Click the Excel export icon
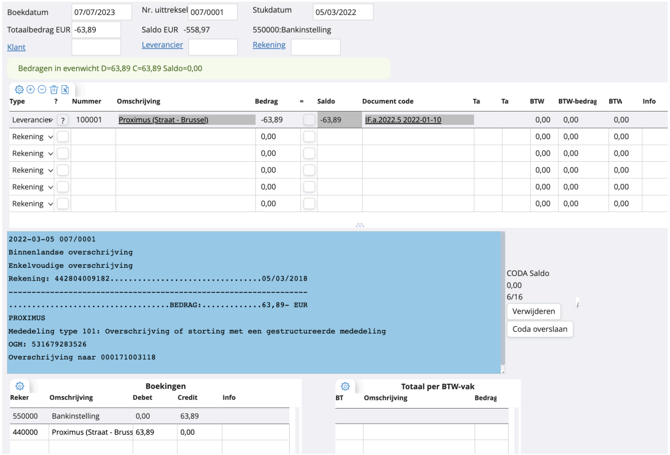Image resolution: width=670 pixels, height=455 pixels. click(65, 90)
